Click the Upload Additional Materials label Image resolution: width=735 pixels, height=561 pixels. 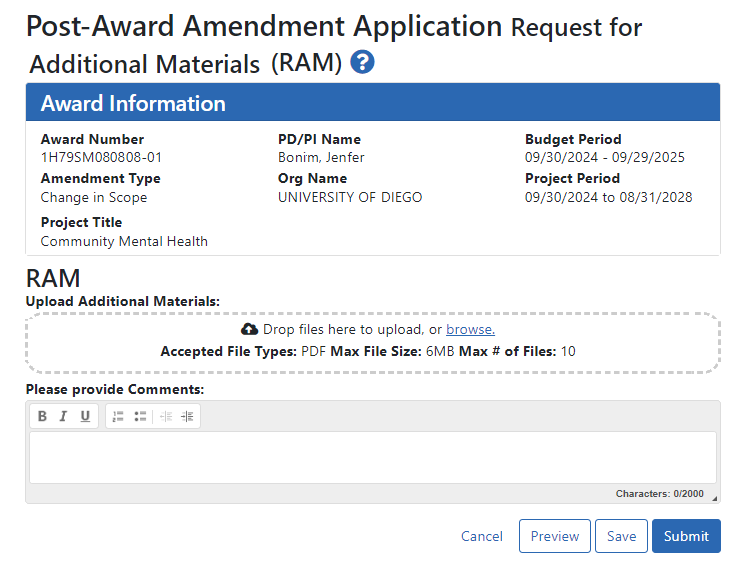coord(123,301)
